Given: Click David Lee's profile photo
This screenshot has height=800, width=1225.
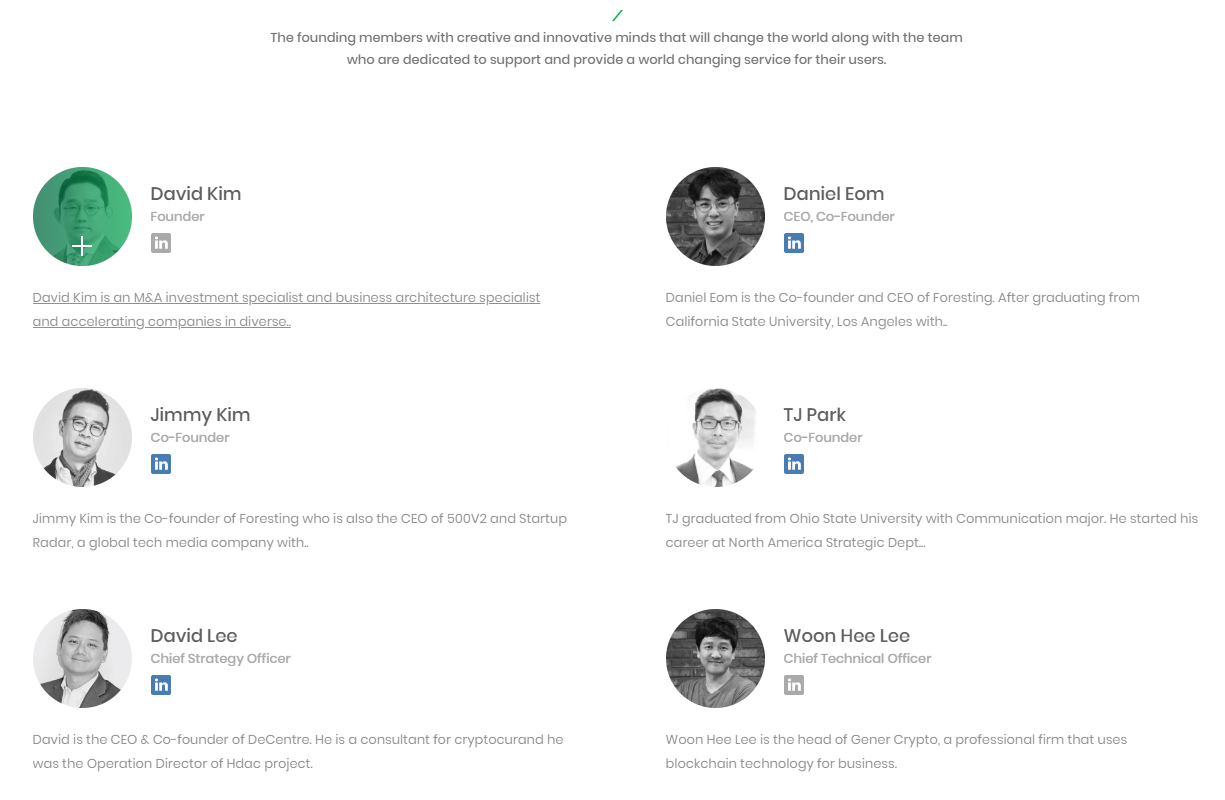Looking at the screenshot, I should point(82,658).
